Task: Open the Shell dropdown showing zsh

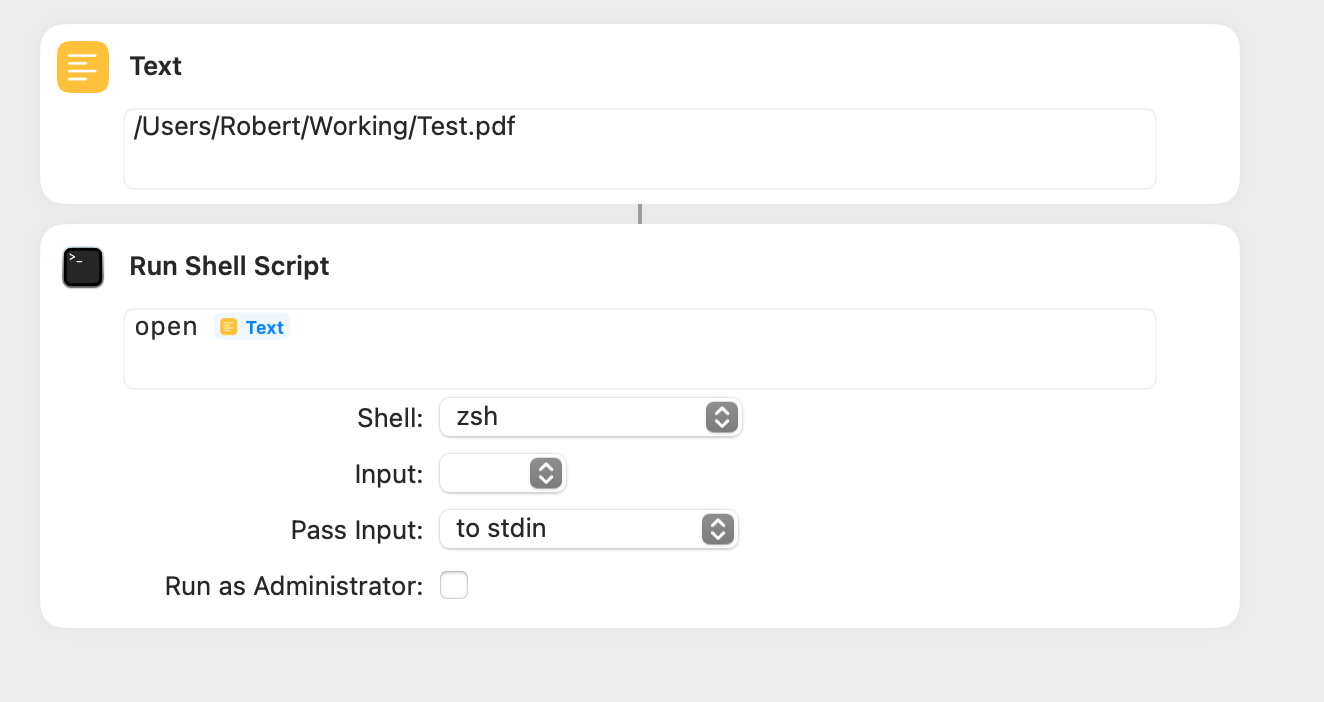Action: coord(590,417)
